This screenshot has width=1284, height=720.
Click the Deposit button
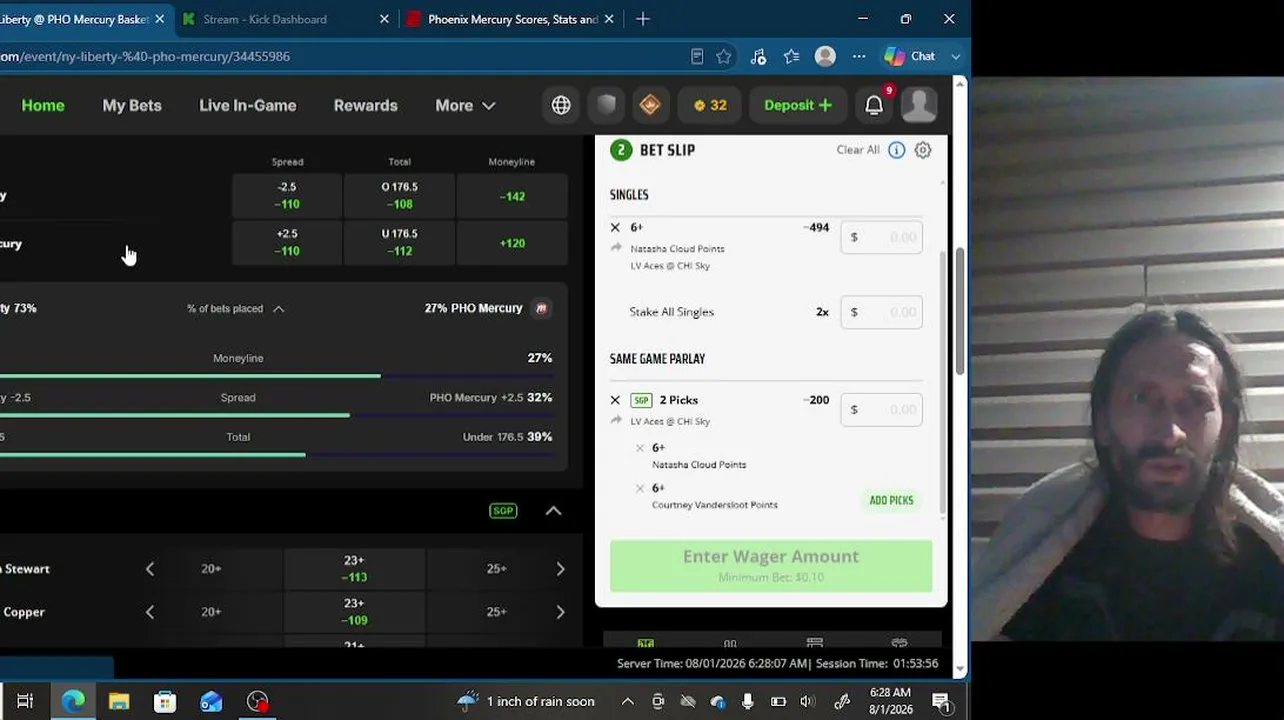[x=797, y=105]
